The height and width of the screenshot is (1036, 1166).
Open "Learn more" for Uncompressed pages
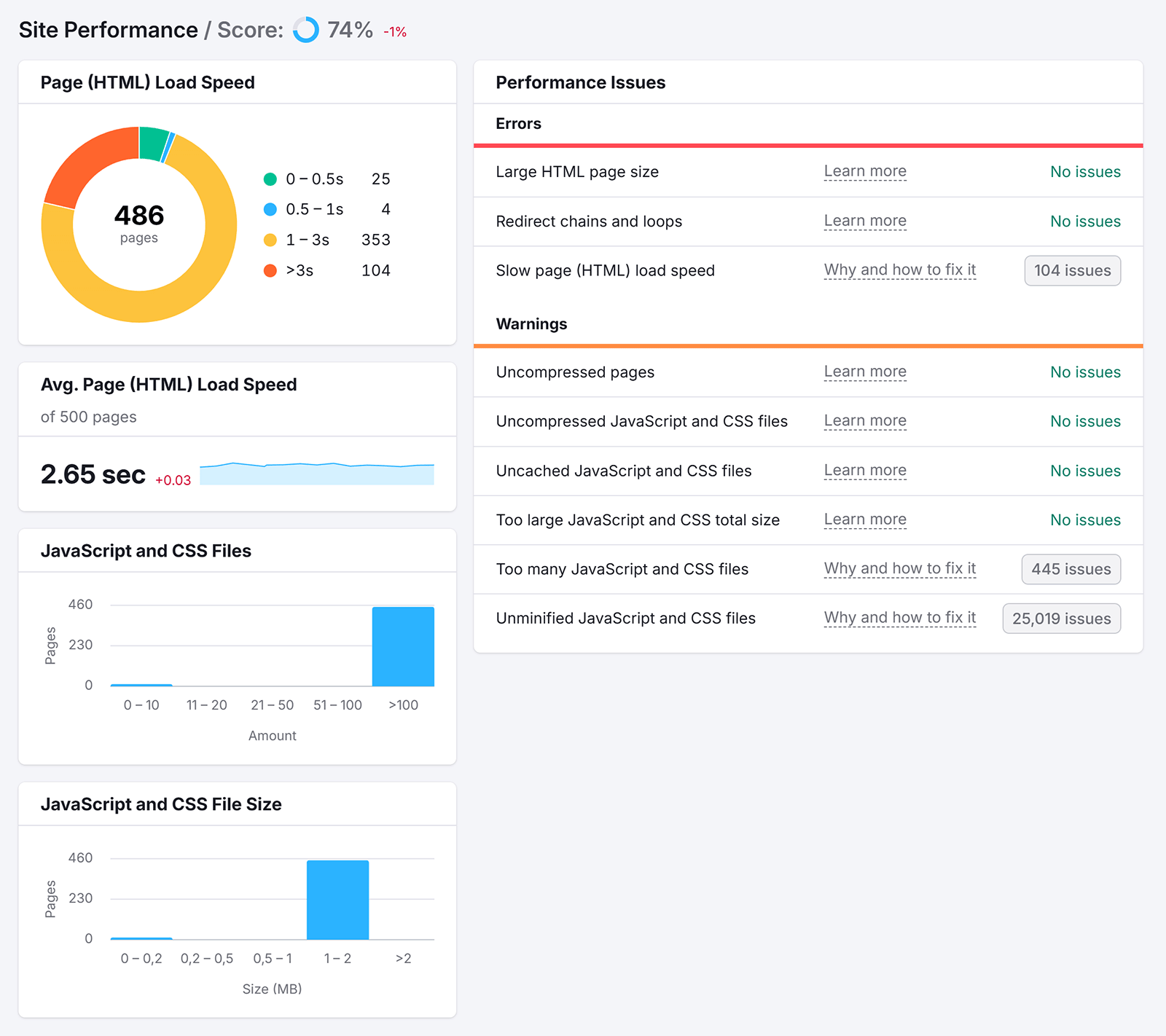click(865, 372)
